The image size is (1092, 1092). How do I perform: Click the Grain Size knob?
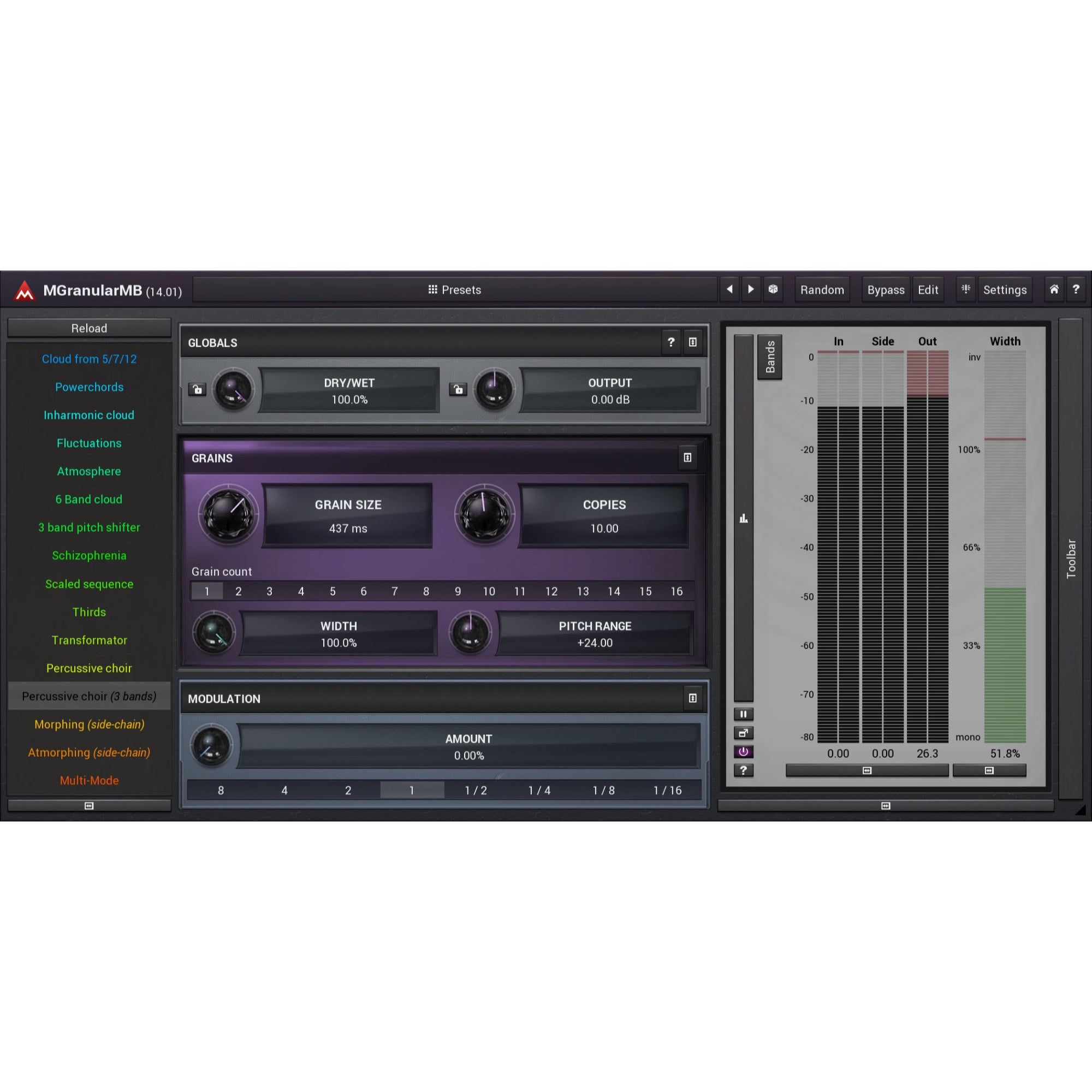(x=228, y=514)
